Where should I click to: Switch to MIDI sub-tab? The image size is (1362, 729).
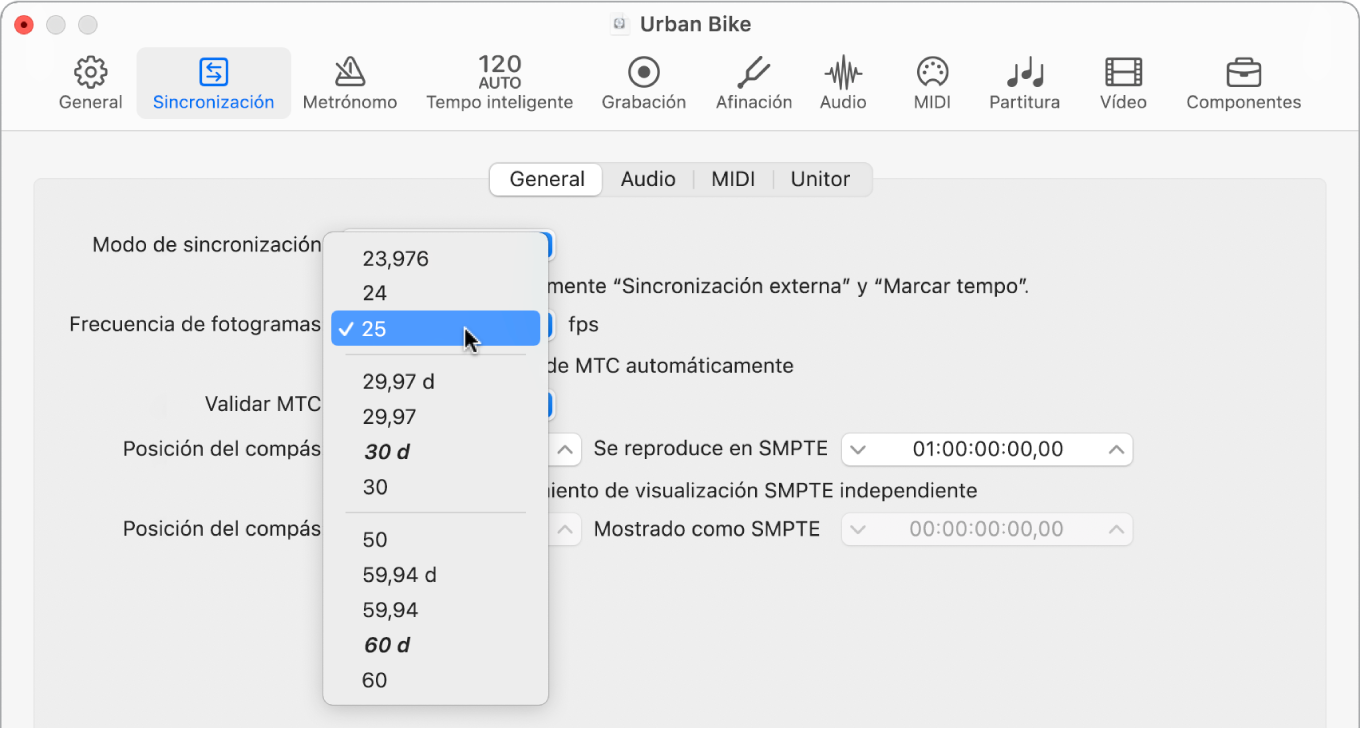[x=733, y=179]
